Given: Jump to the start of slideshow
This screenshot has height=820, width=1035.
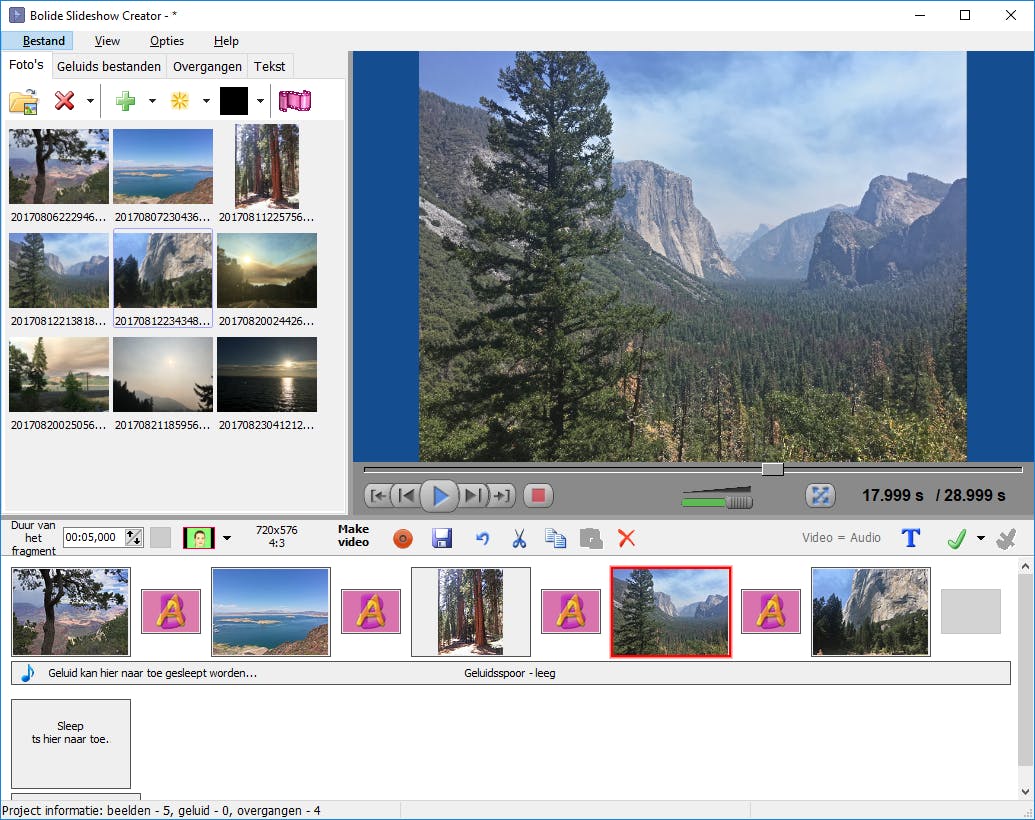Looking at the screenshot, I should 379,495.
